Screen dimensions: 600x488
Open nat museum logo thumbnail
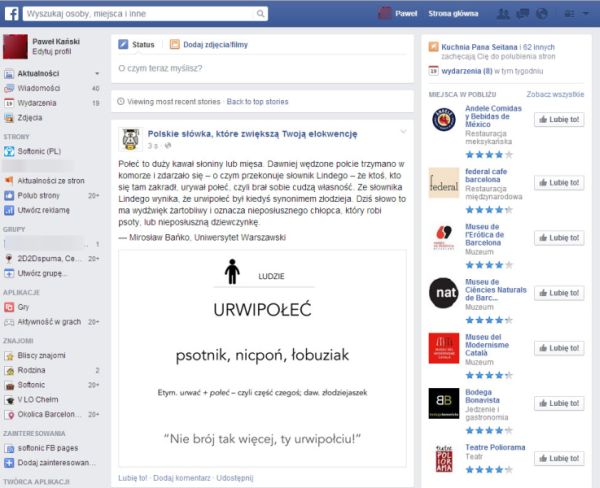coord(444,293)
